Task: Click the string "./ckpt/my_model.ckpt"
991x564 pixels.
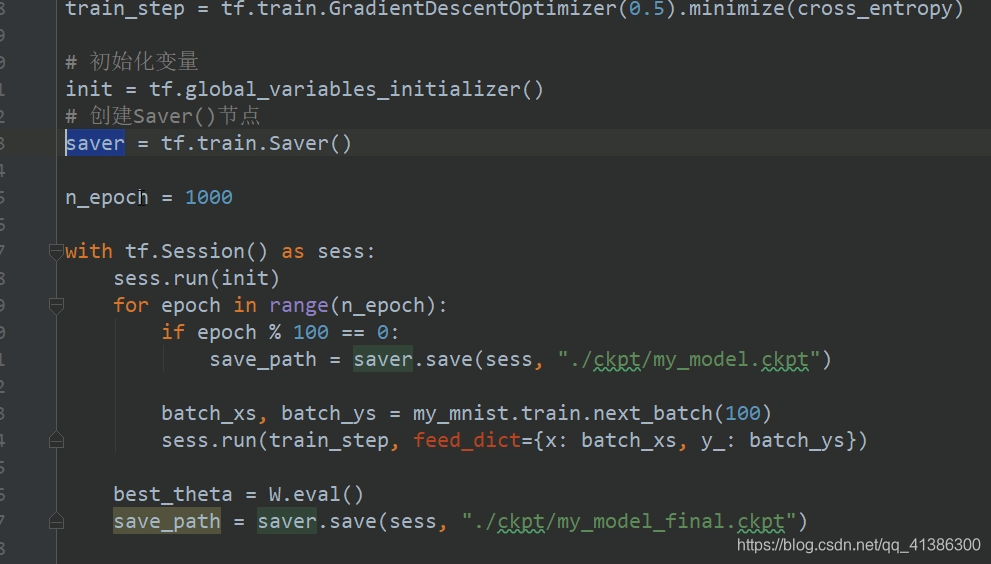Action: click(x=688, y=360)
